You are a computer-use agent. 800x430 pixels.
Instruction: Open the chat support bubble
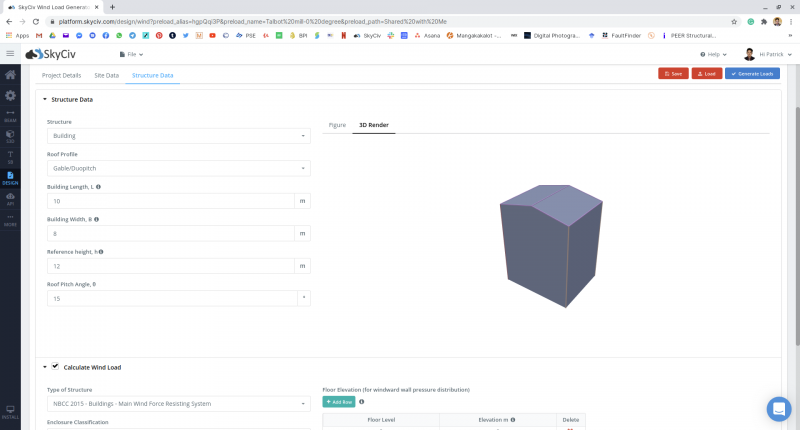[779, 408]
